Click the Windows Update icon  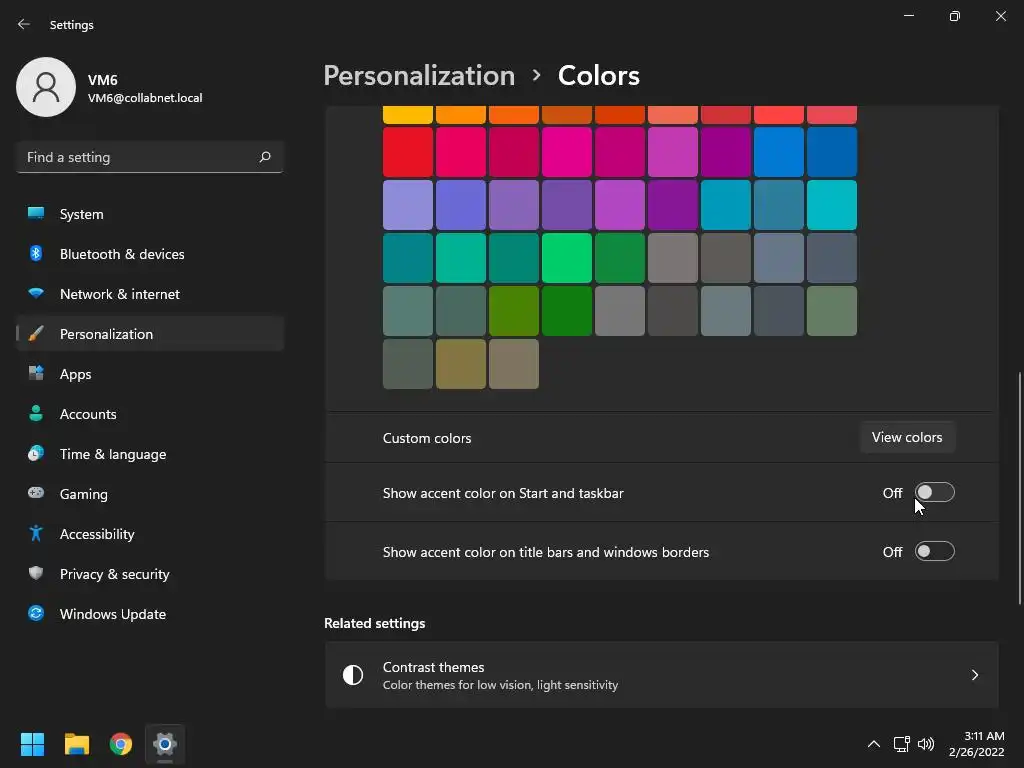click(36, 614)
